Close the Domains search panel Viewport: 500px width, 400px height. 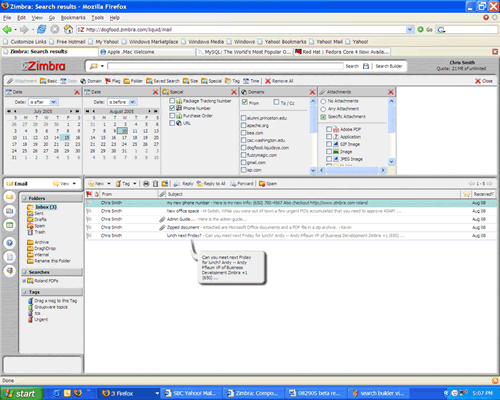point(312,92)
